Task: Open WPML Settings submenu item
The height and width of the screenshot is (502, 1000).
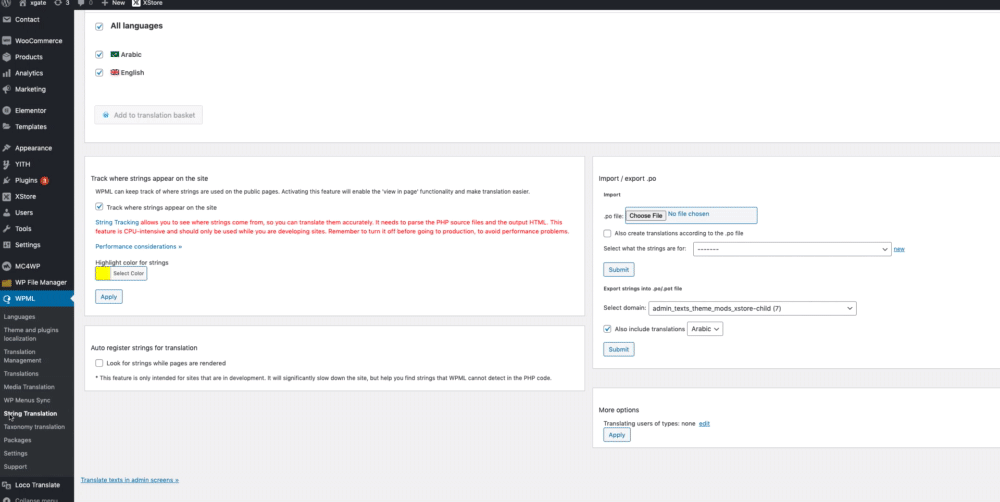Action: tap(15, 454)
